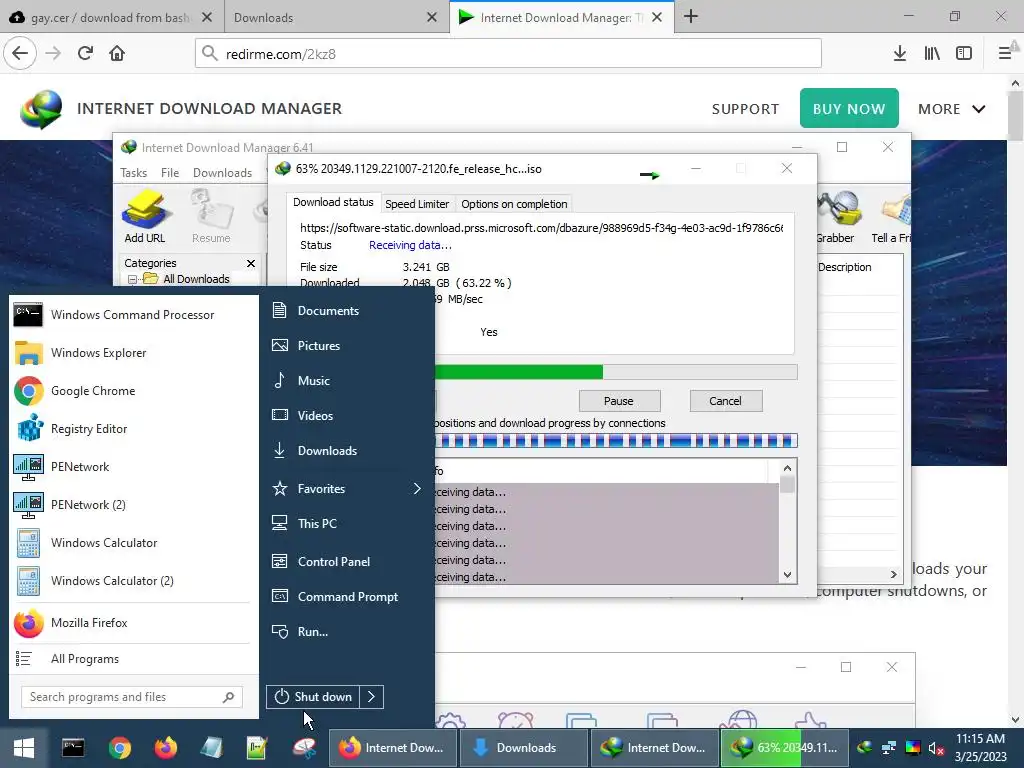Open Firefox pinned icon on taskbar
This screenshot has height=768, width=1024.
(x=165, y=748)
